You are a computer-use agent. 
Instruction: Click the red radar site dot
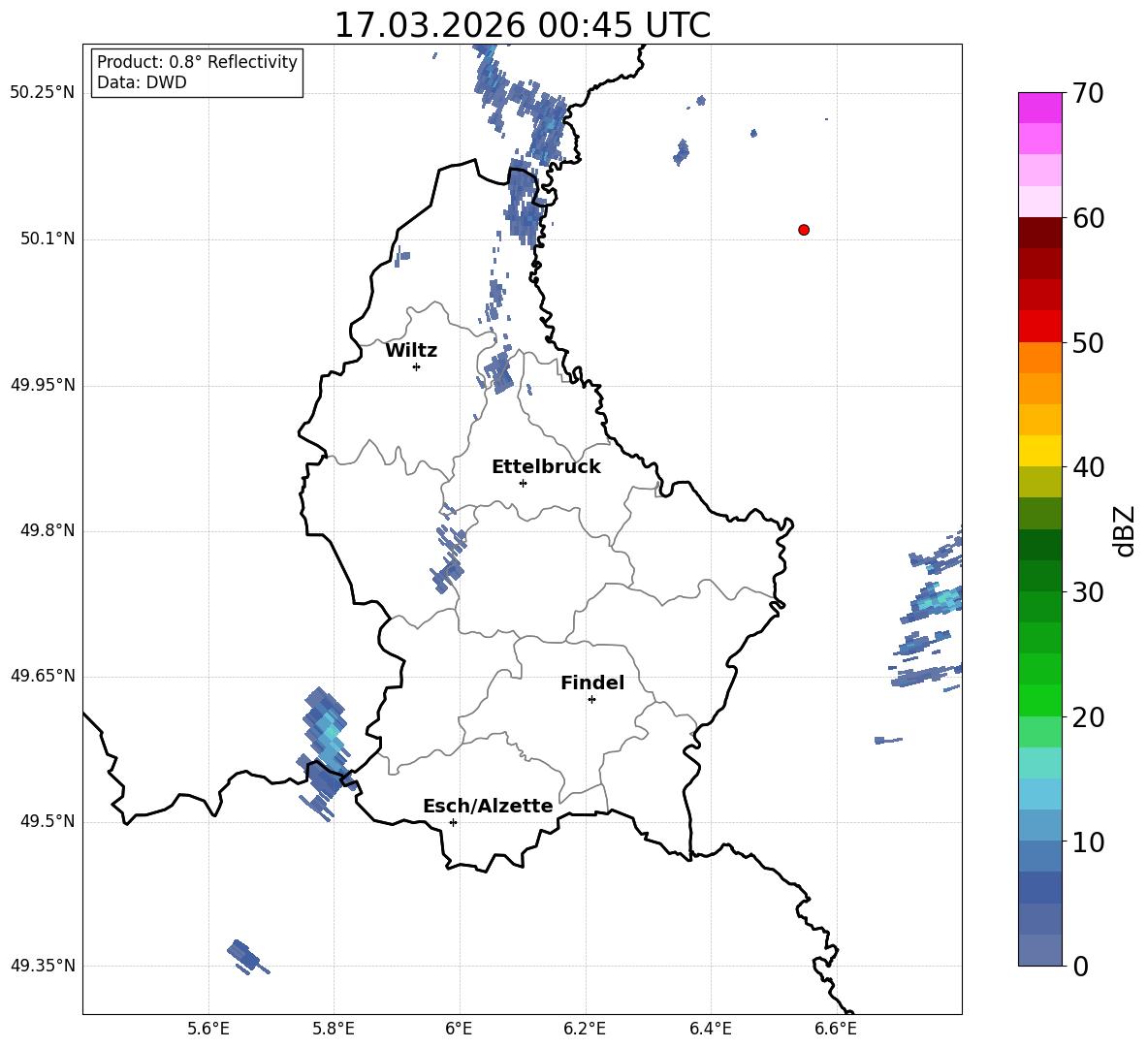[x=804, y=230]
